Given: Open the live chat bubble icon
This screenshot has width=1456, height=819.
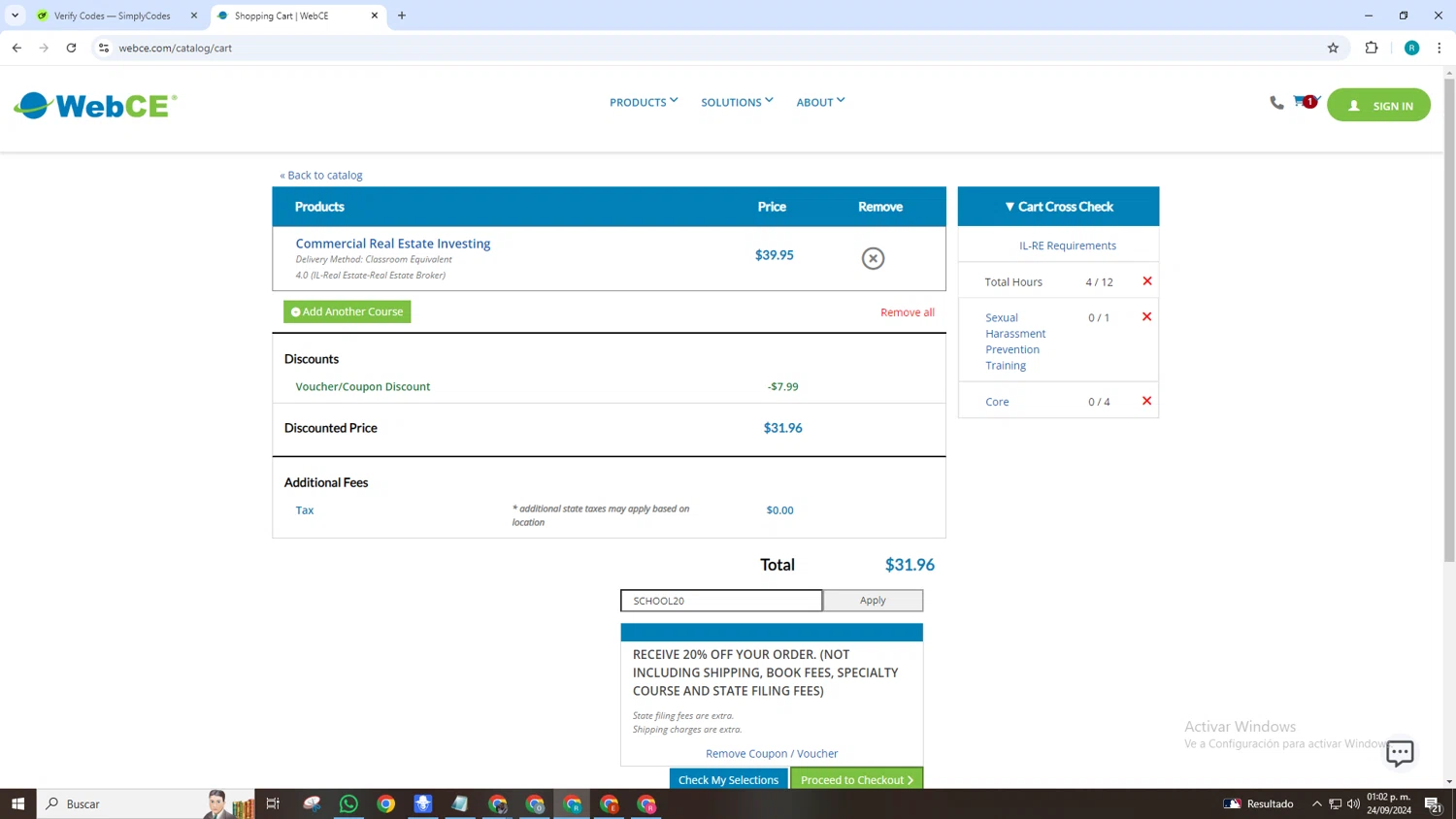Looking at the screenshot, I should pos(1400,753).
